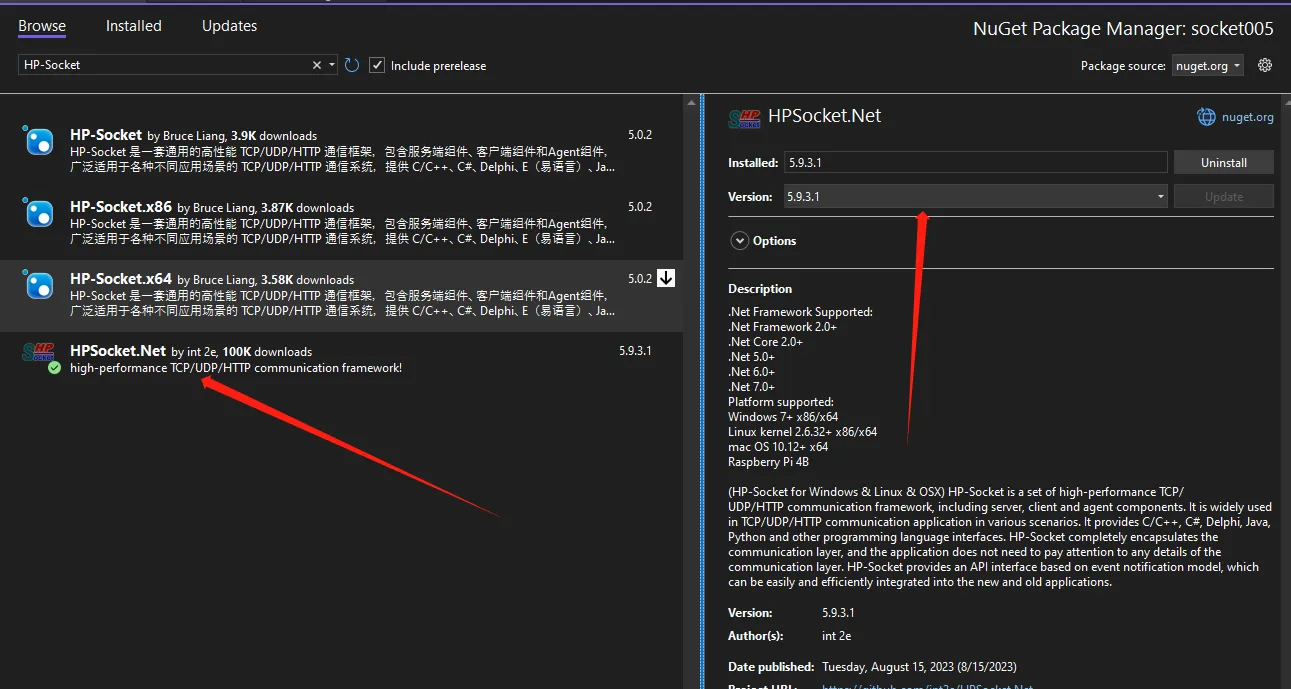The height and width of the screenshot is (689, 1291).
Task: Switch to the Browse tab
Action: click(42, 26)
